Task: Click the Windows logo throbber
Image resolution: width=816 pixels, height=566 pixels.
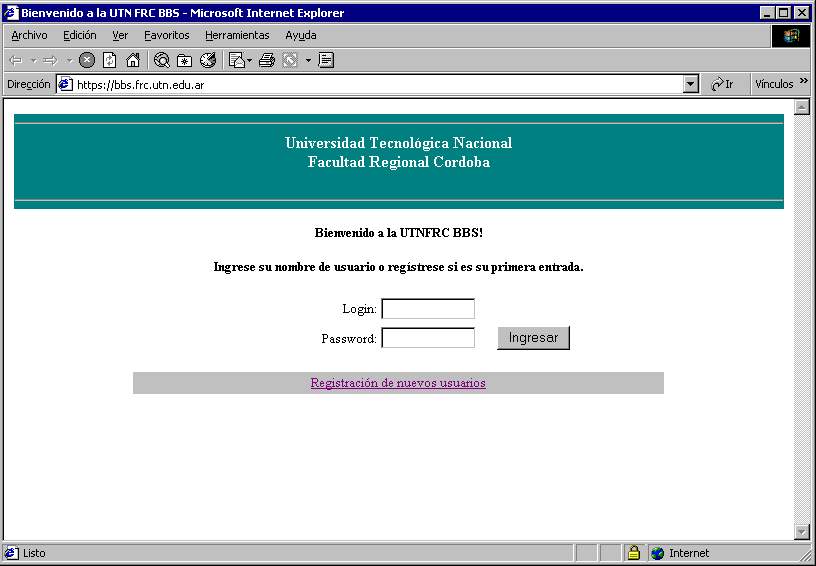Action: click(x=790, y=36)
